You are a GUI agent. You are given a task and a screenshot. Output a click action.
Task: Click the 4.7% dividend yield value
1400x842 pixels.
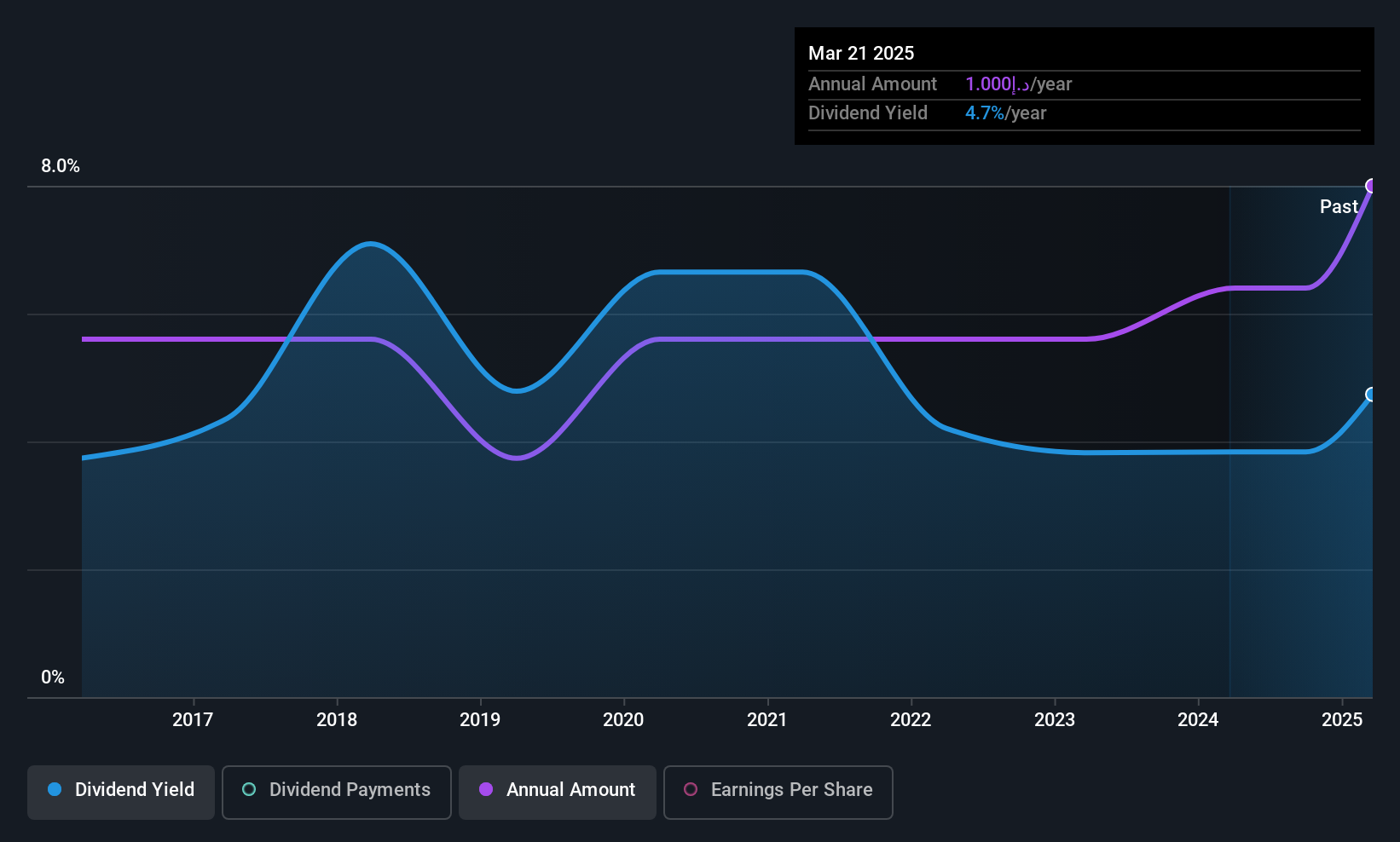[985, 112]
